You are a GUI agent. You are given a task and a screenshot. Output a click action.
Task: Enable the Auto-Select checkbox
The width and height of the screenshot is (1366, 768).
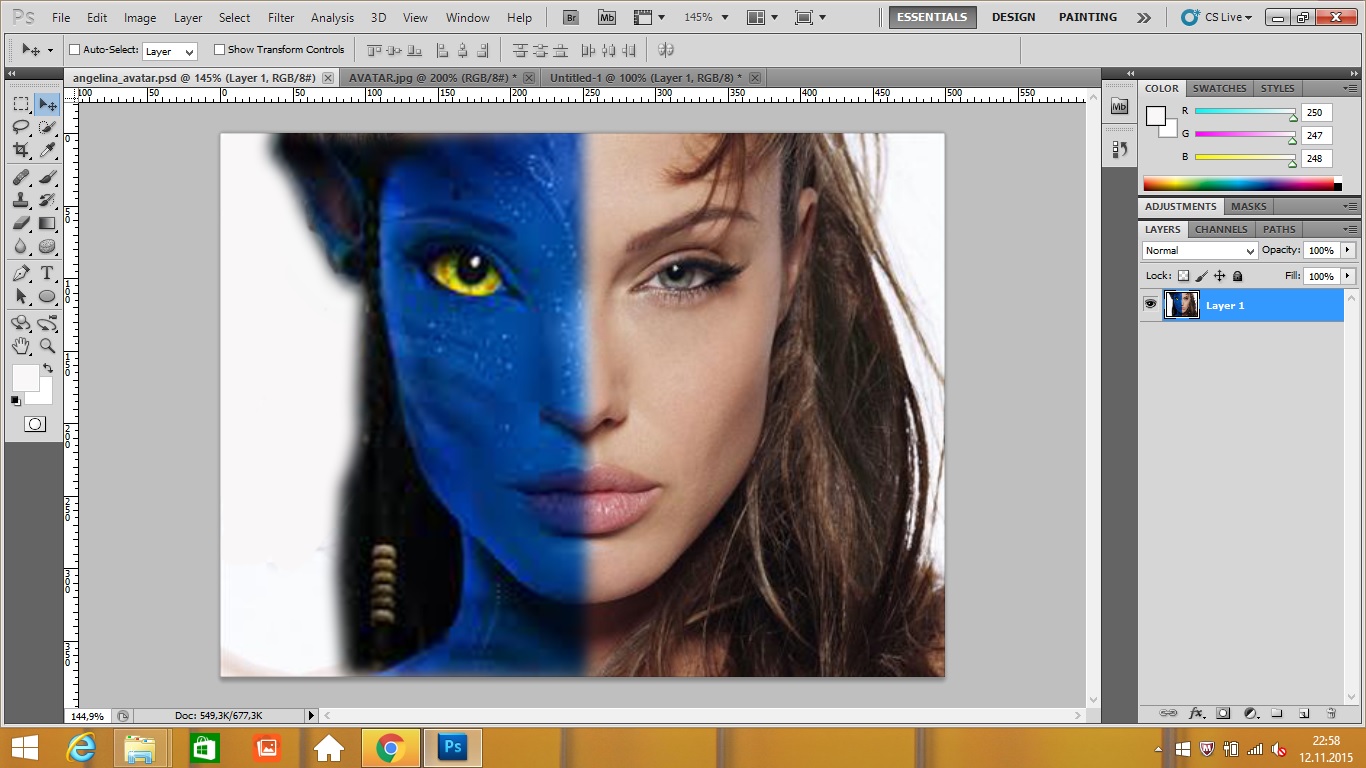tap(74, 49)
